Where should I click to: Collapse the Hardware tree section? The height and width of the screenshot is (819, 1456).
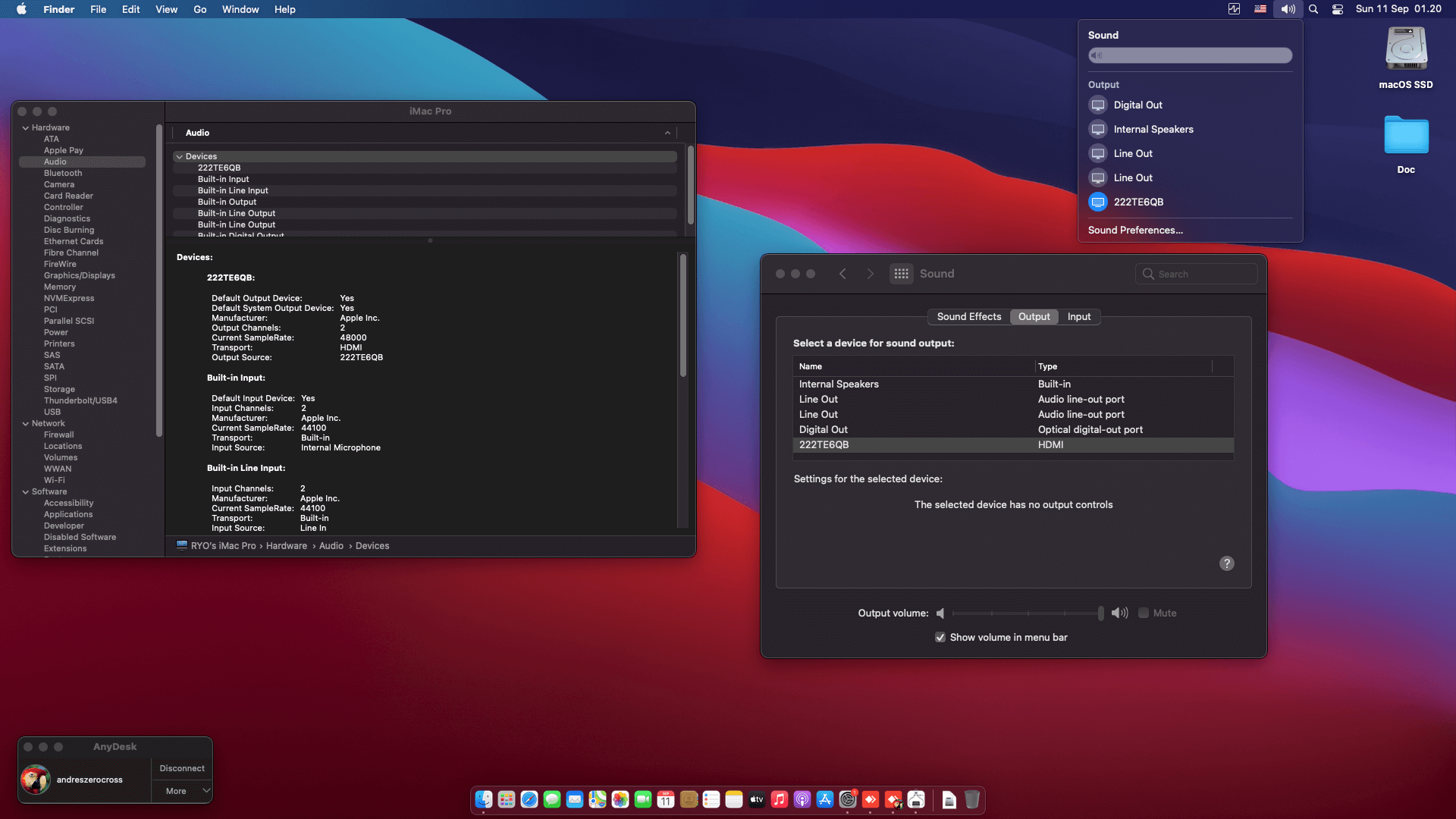(26, 128)
